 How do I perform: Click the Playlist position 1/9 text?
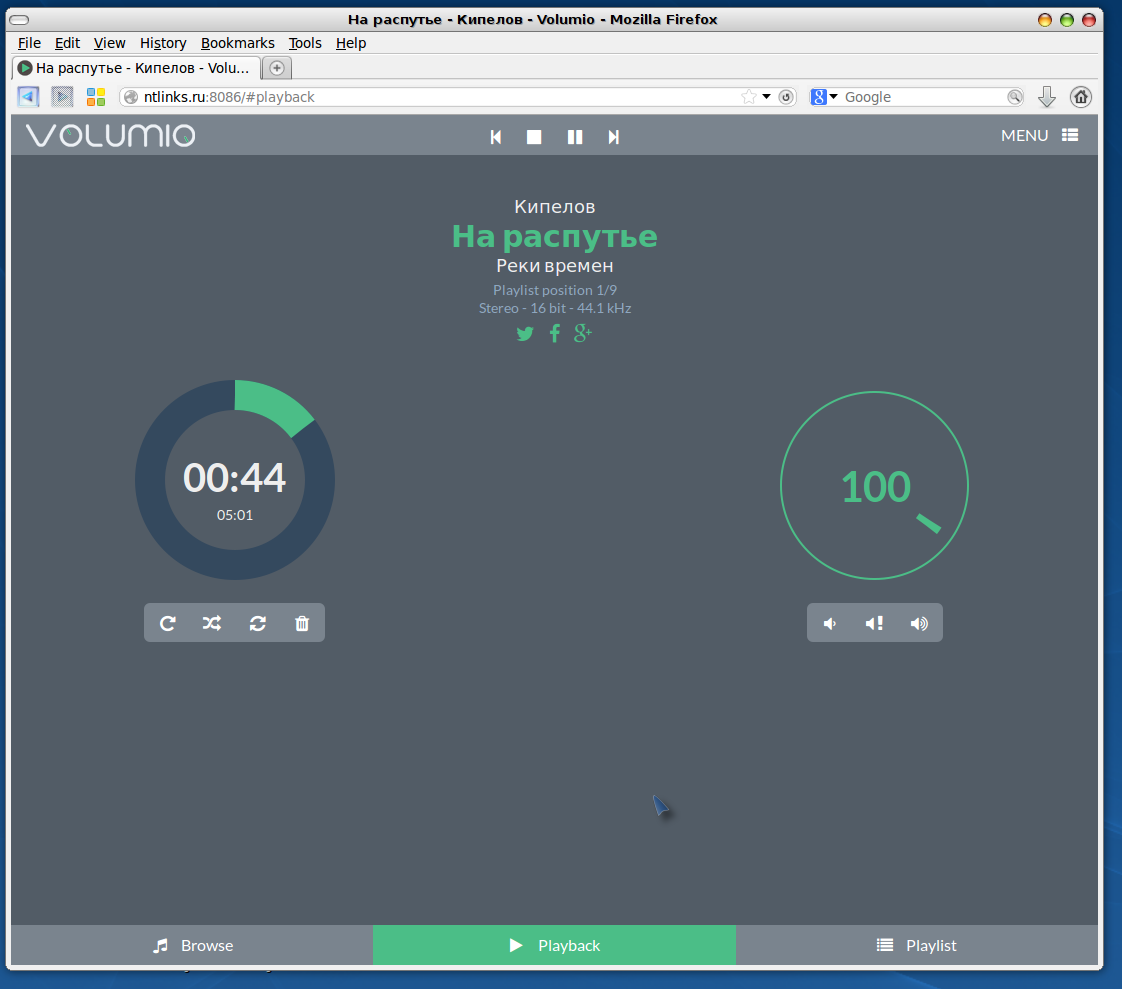coord(555,290)
